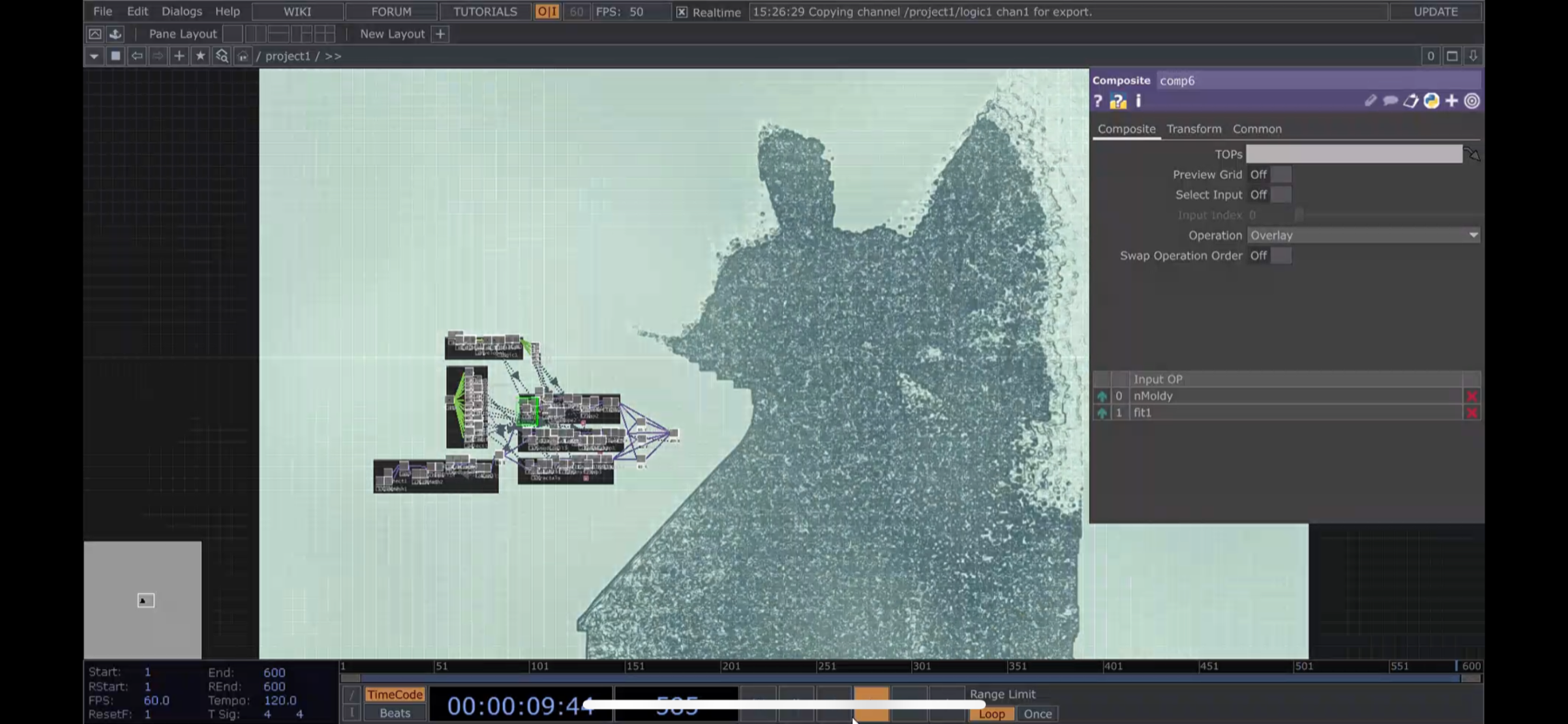Open the Operation Overlay dropdown
Screen dimensions: 1568x724
[x=1363, y=235]
